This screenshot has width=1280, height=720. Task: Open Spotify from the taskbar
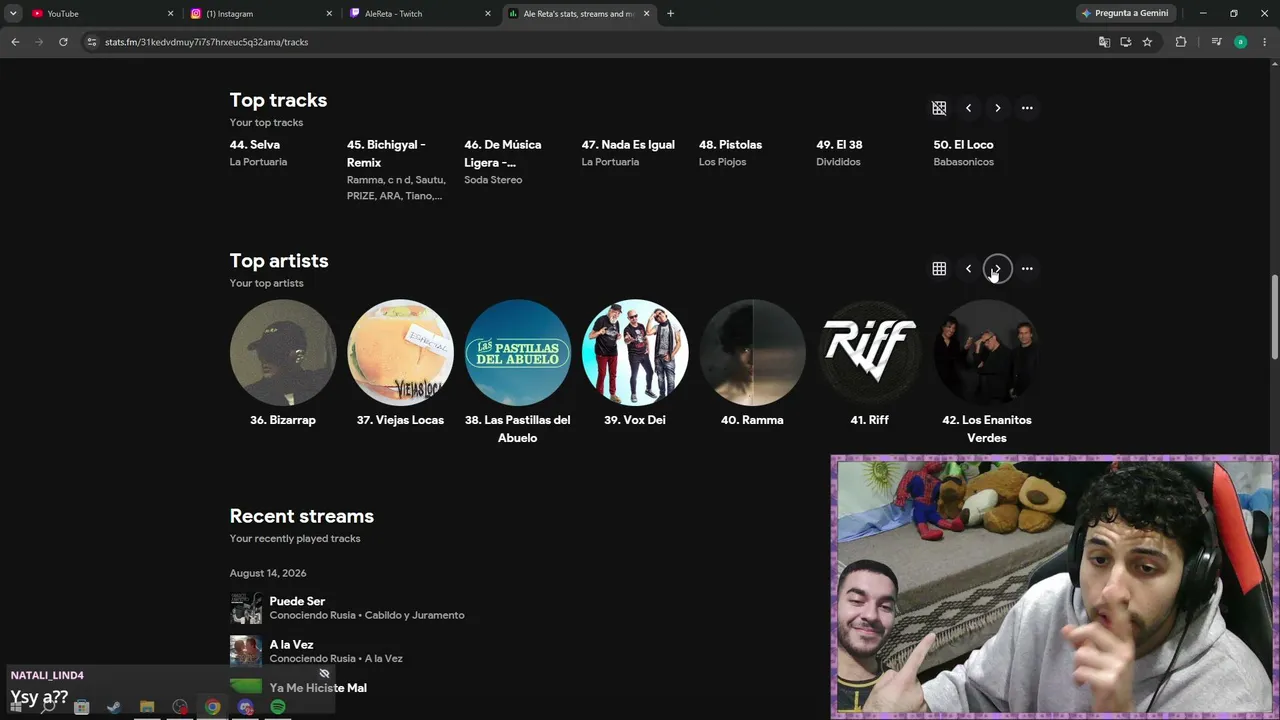click(278, 707)
